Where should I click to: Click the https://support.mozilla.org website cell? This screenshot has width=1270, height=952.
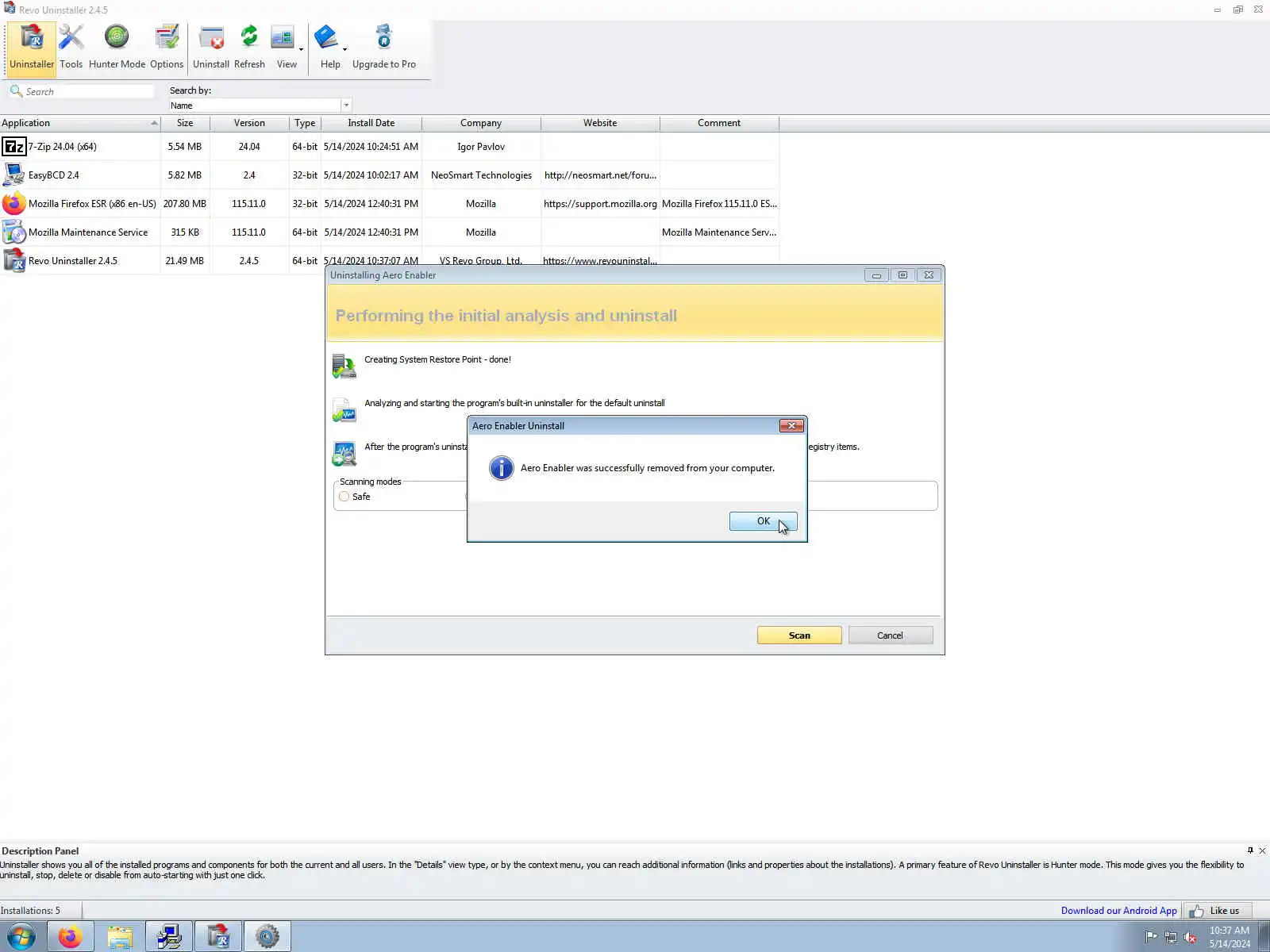point(600,204)
